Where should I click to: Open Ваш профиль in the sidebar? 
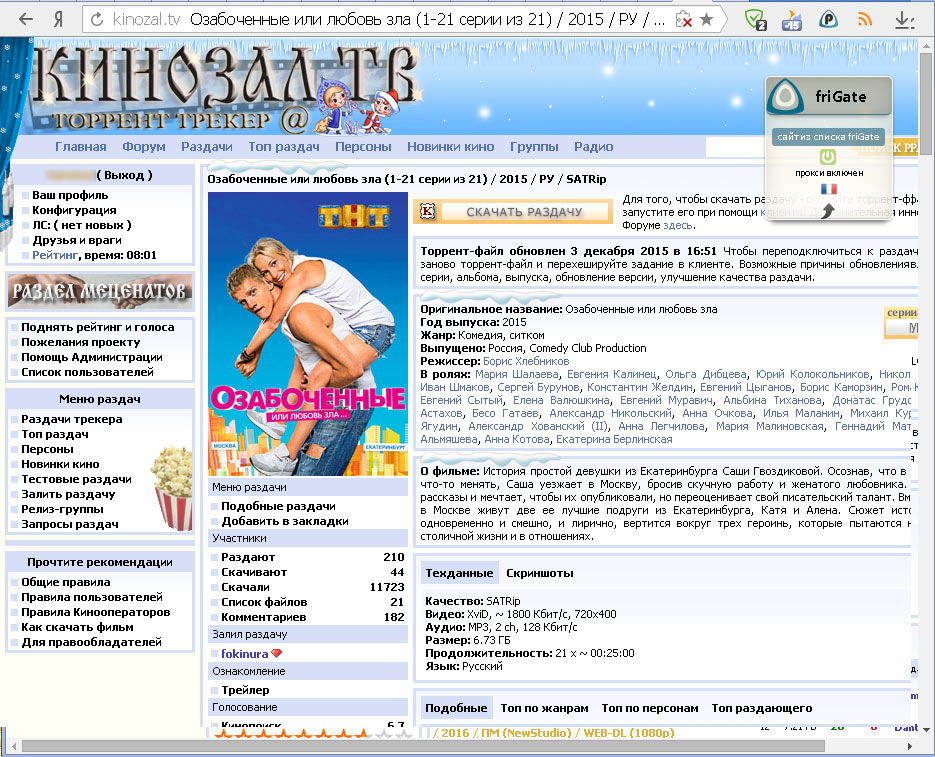[70, 195]
